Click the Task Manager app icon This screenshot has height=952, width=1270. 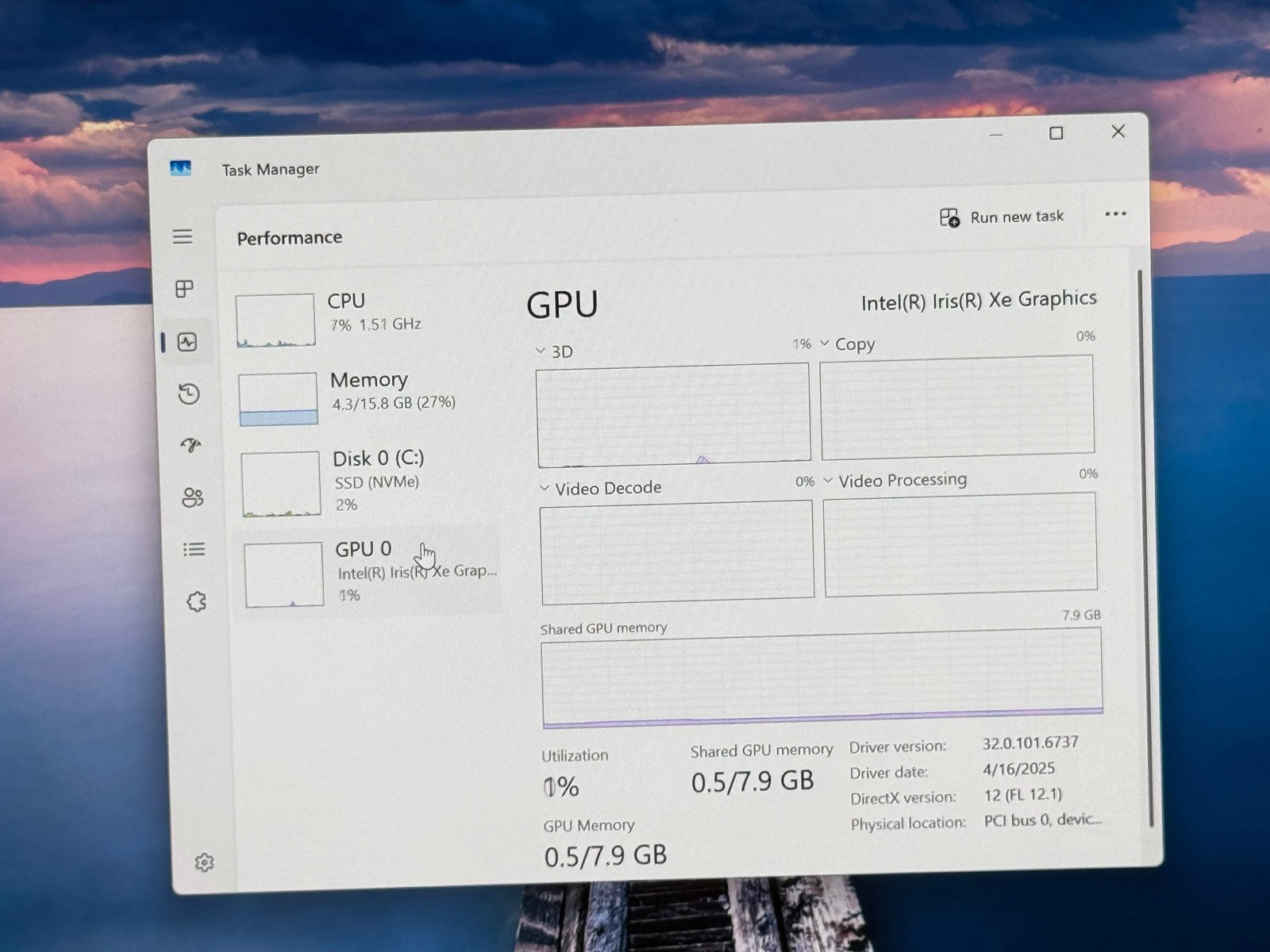point(180,168)
